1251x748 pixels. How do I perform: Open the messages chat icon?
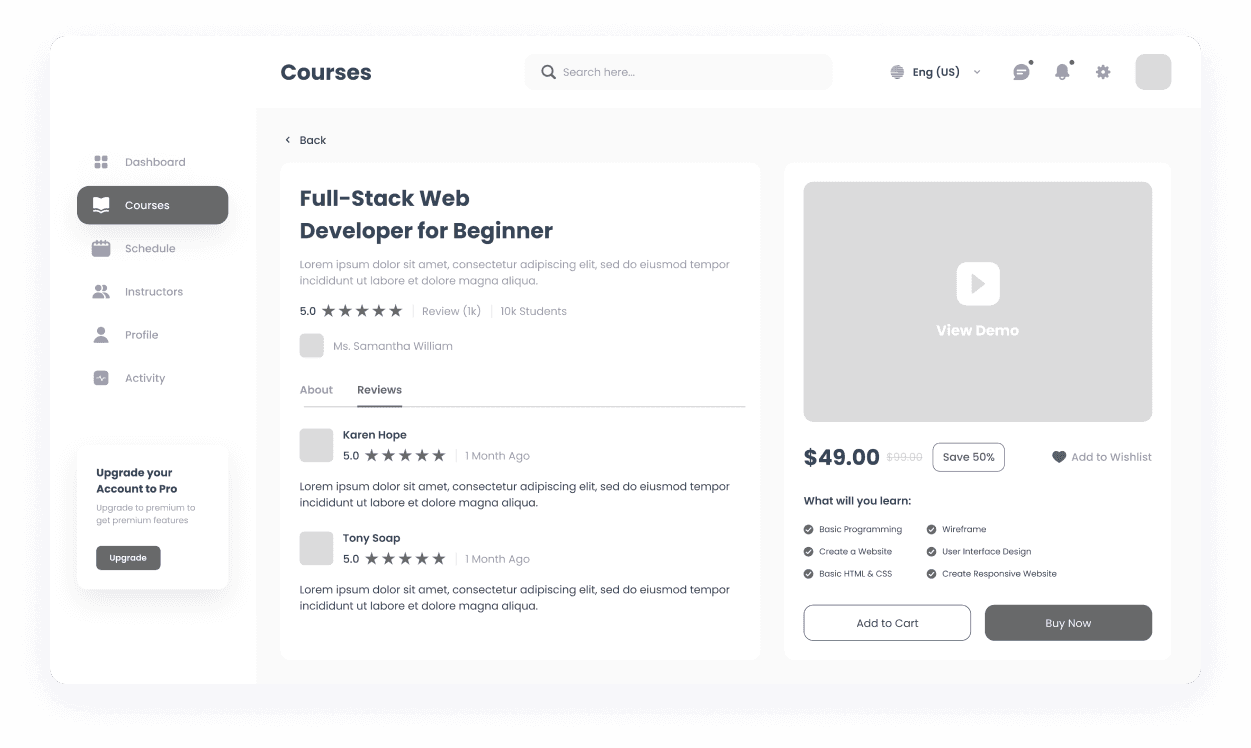pos(1021,72)
